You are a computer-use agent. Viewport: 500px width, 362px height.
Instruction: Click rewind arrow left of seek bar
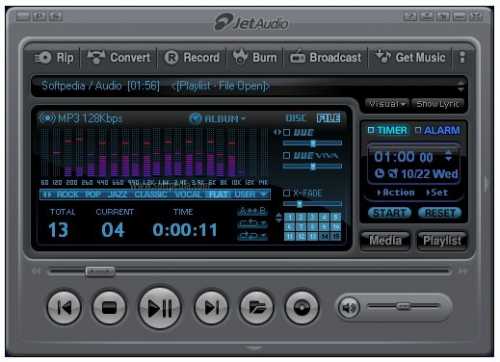[x=36, y=271]
